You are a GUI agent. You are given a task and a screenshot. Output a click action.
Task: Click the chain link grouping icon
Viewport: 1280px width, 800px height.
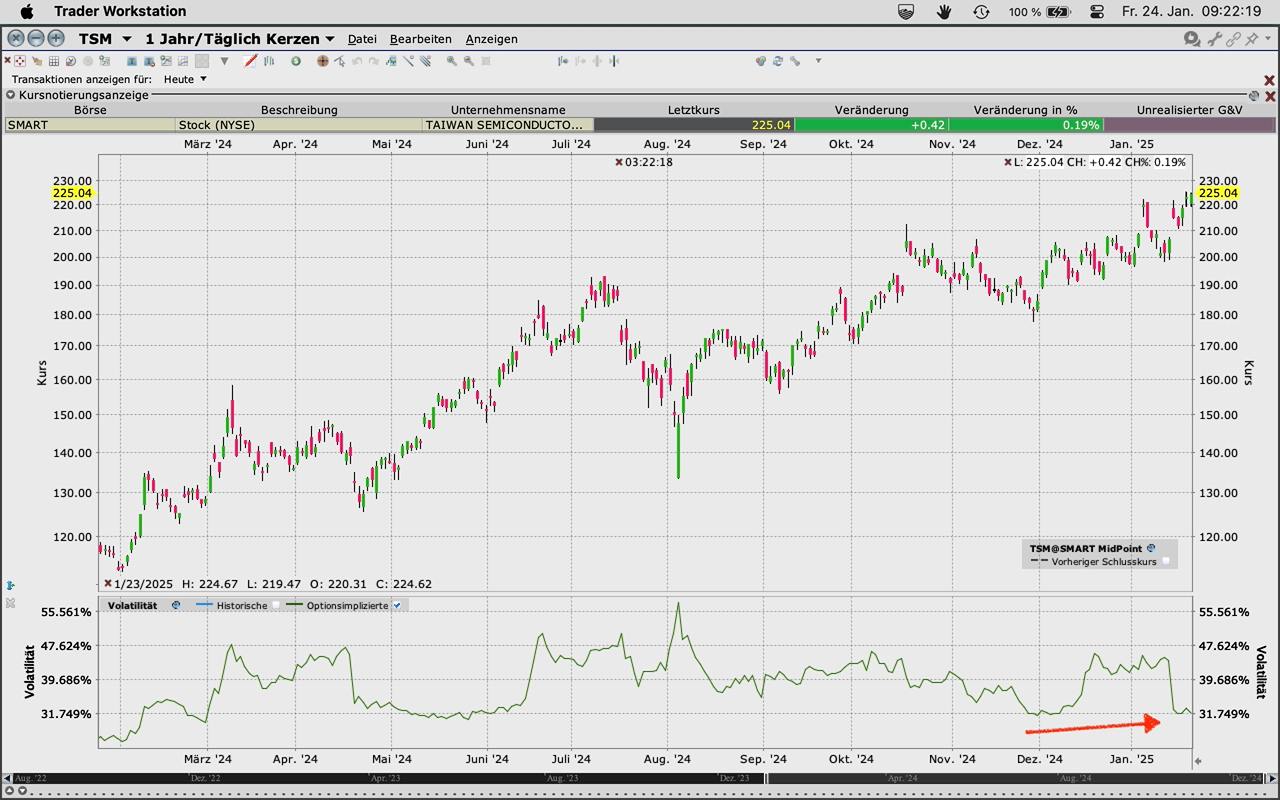[x=1234, y=39]
